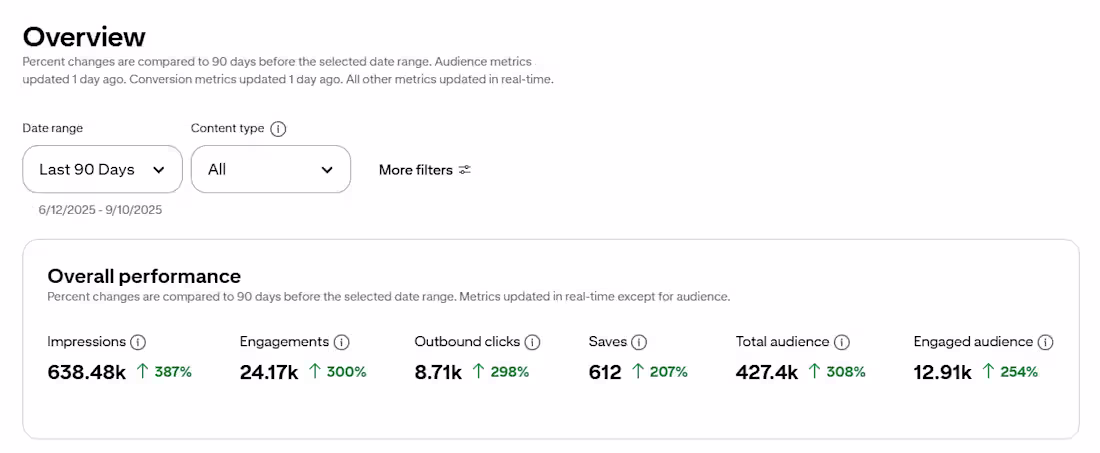
Task: Select the Impressions 638.48k metric
Action: click(x=87, y=372)
